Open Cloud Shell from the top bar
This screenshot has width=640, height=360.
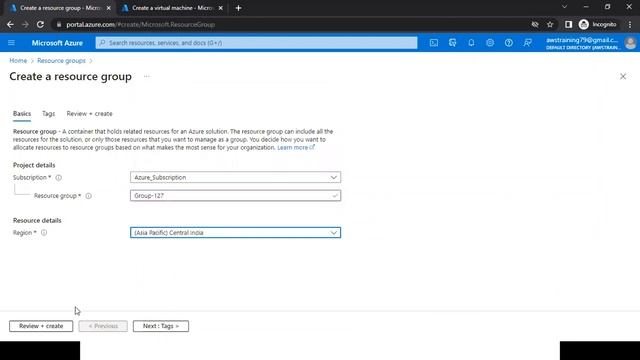[434, 43]
